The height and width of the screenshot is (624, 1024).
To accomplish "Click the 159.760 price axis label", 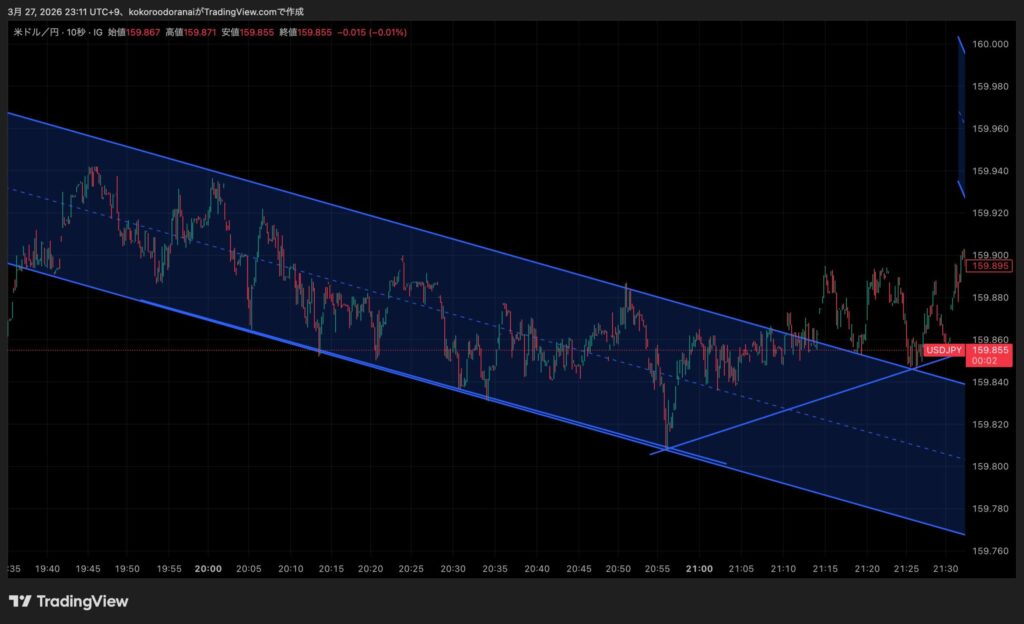I will [989, 550].
